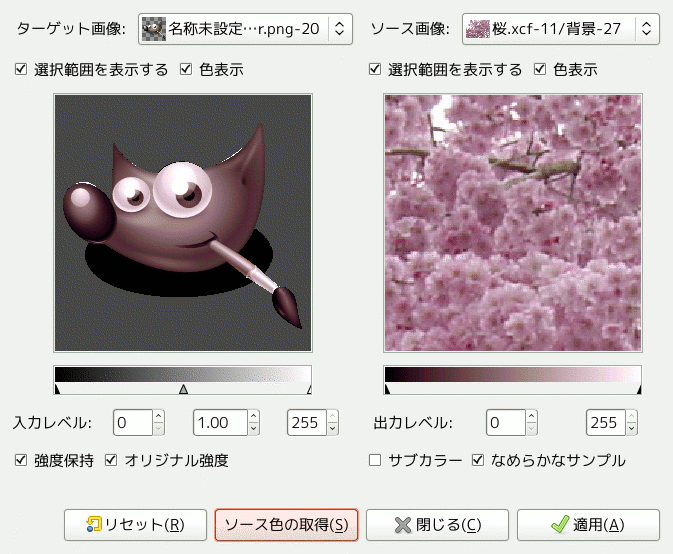Select the white input level triangle
The width and height of the screenshot is (673, 554).
309,389
